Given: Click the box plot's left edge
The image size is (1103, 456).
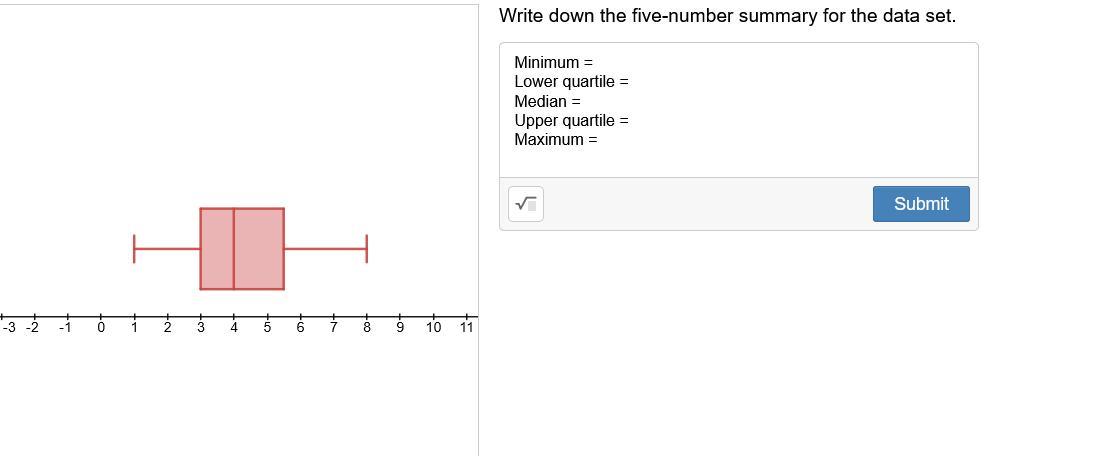Looking at the screenshot, I should pyautogui.click(x=200, y=248).
